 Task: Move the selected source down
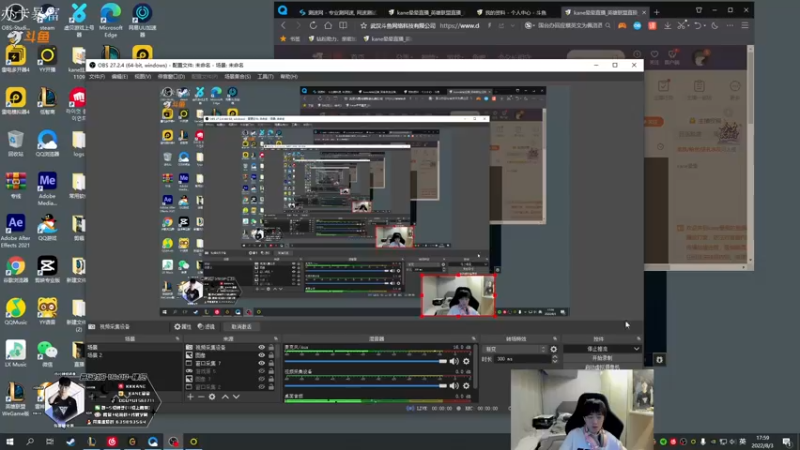(236, 396)
